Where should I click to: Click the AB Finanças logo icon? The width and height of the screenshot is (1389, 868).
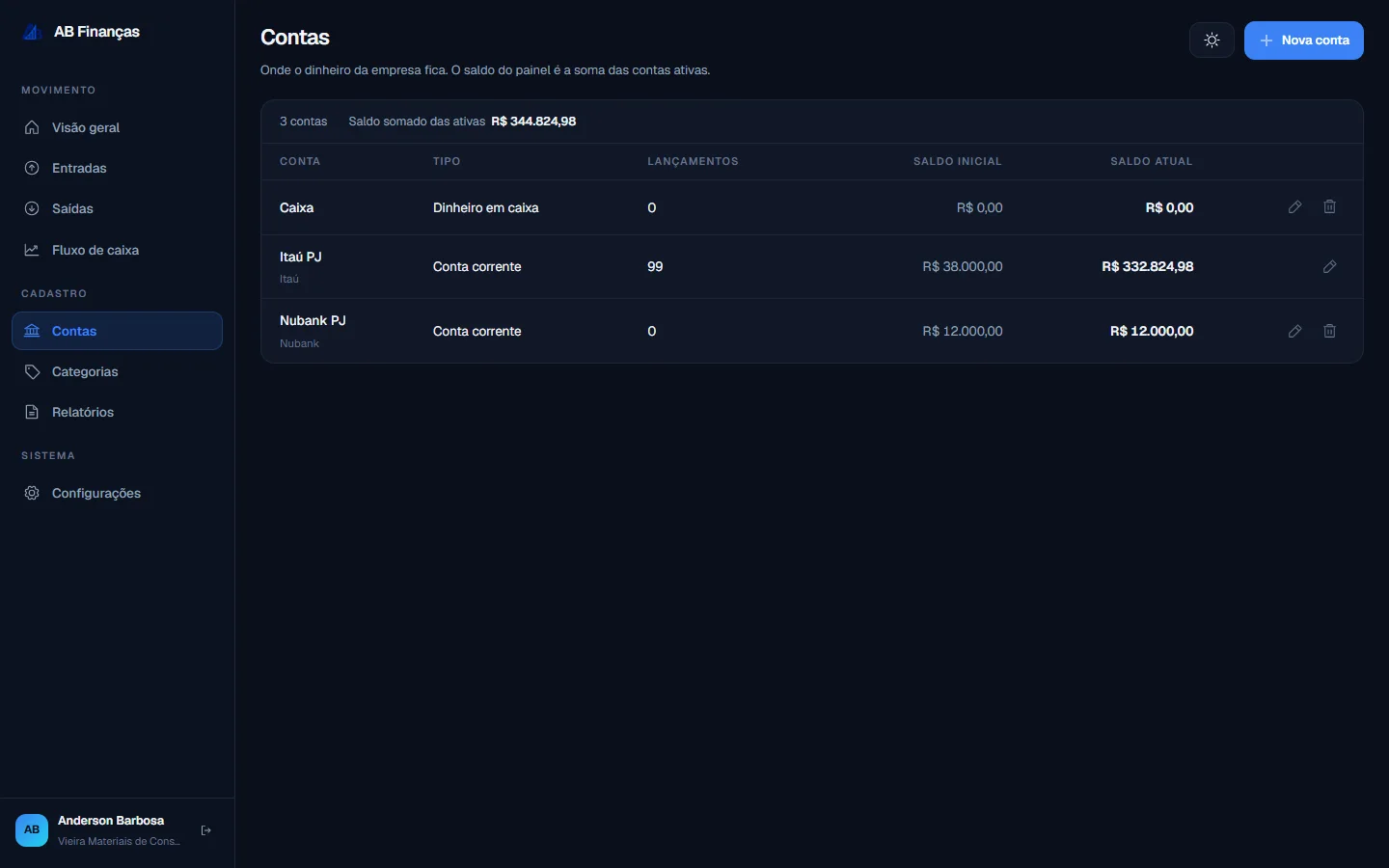[32, 32]
